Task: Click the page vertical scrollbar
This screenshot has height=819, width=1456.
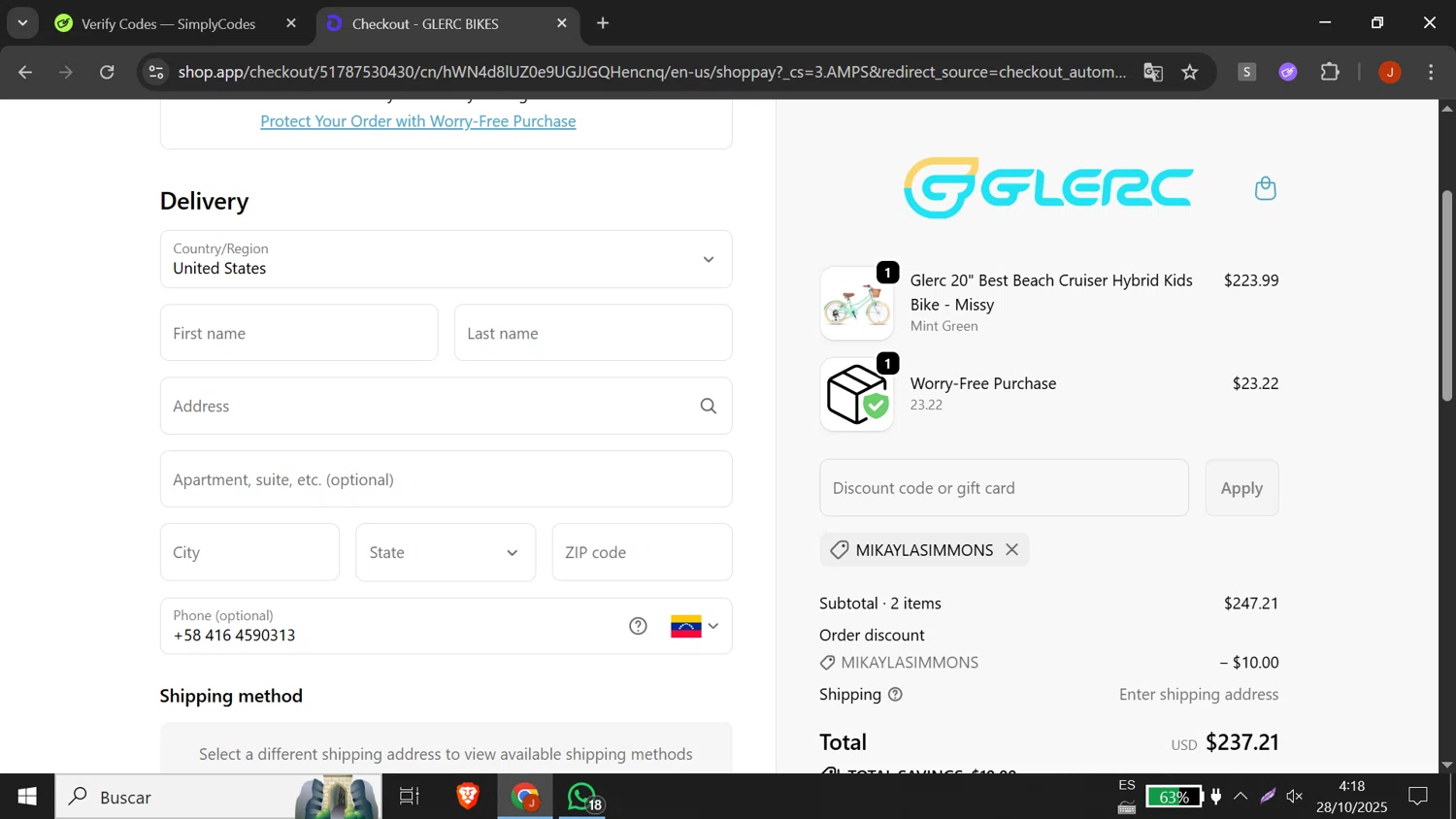Action: 1447,296
